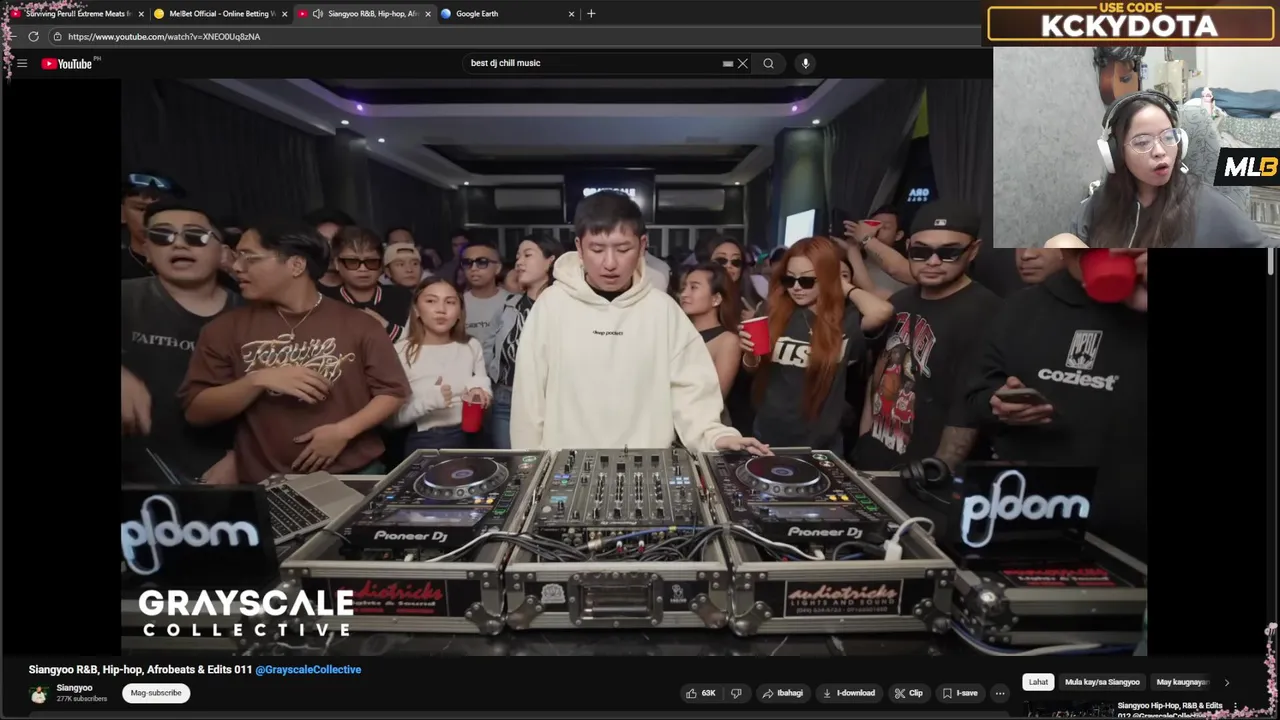Go to YouTube home via logo
Image resolution: width=1280 pixels, height=720 pixels.
[x=67, y=64]
